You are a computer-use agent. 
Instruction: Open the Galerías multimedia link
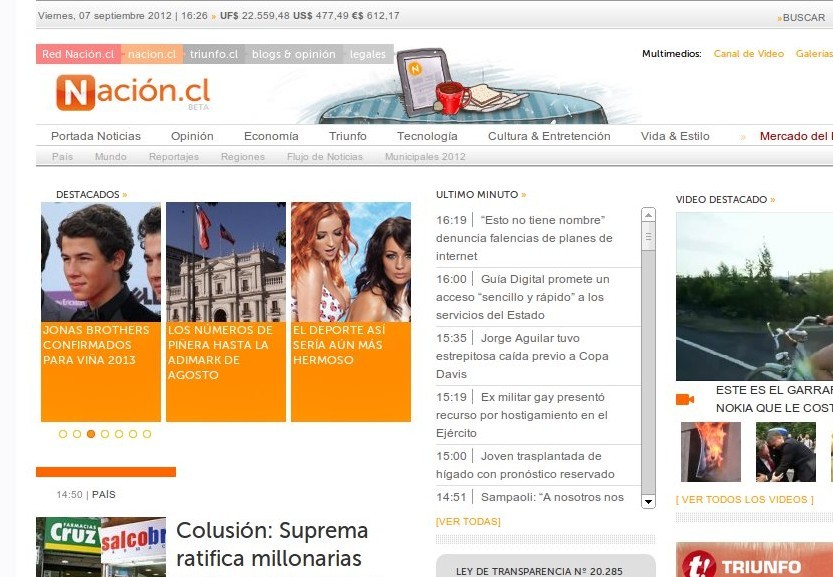click(814, 54)
